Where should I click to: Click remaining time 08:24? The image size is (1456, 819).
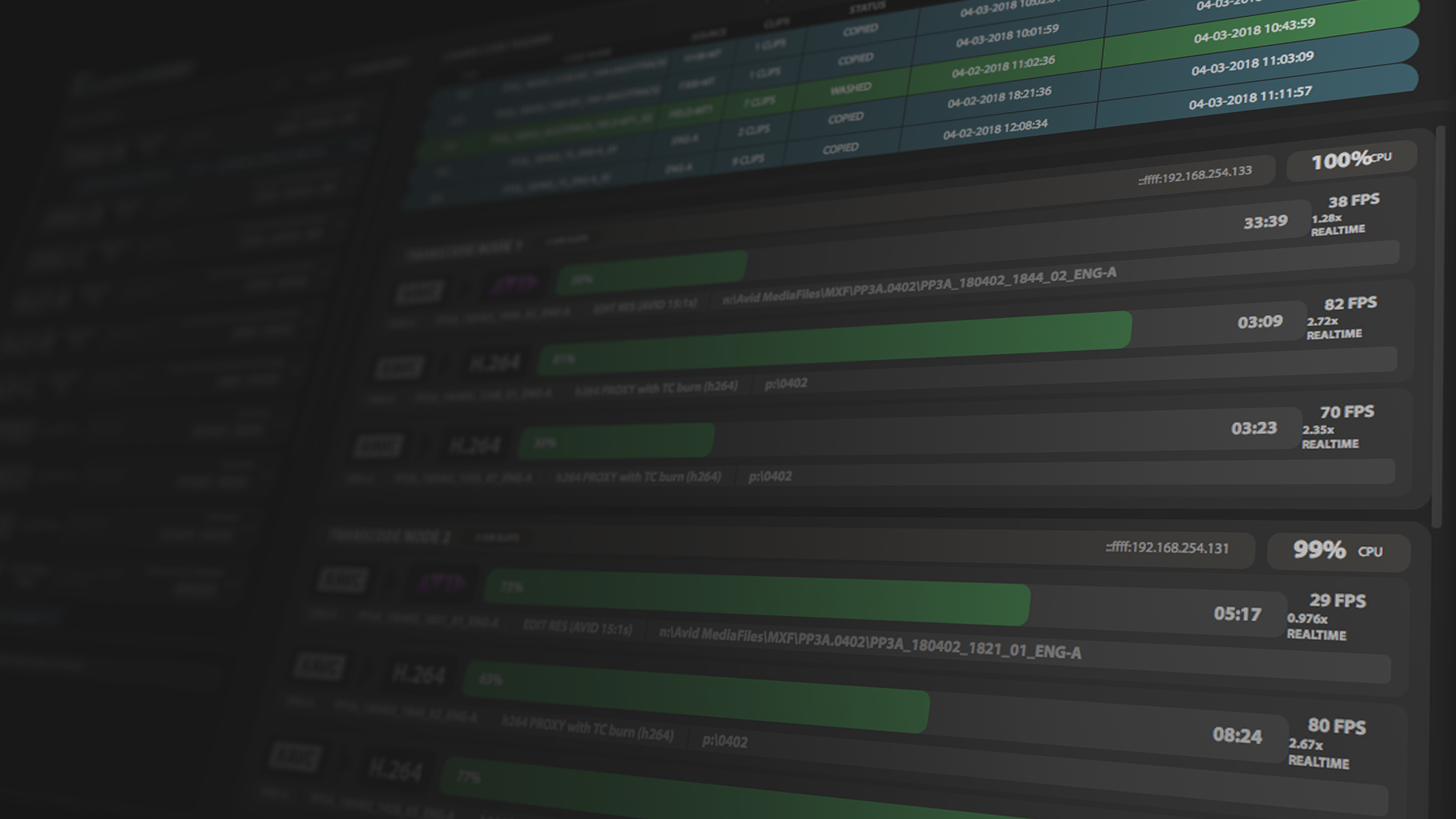point(1237,735)
